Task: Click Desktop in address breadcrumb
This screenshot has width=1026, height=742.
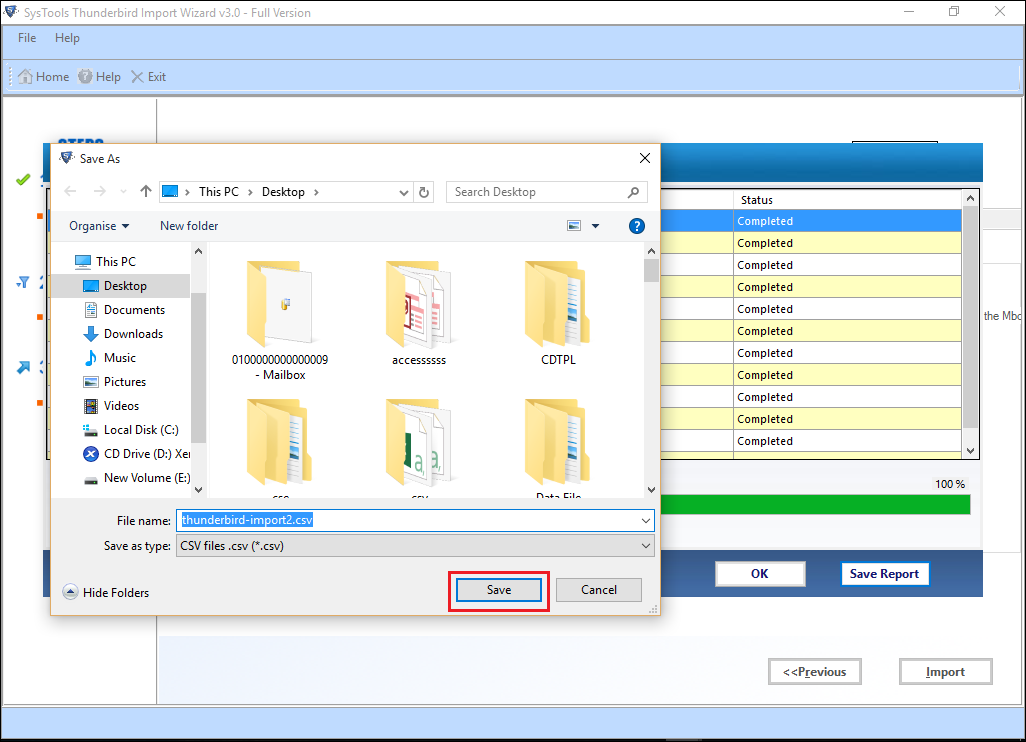Action: pos(283,192)
